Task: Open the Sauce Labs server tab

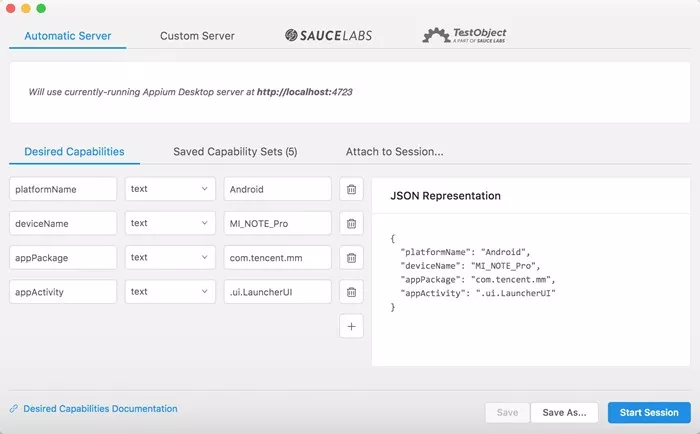Action: pyautogui.click(x=329, y=35)
